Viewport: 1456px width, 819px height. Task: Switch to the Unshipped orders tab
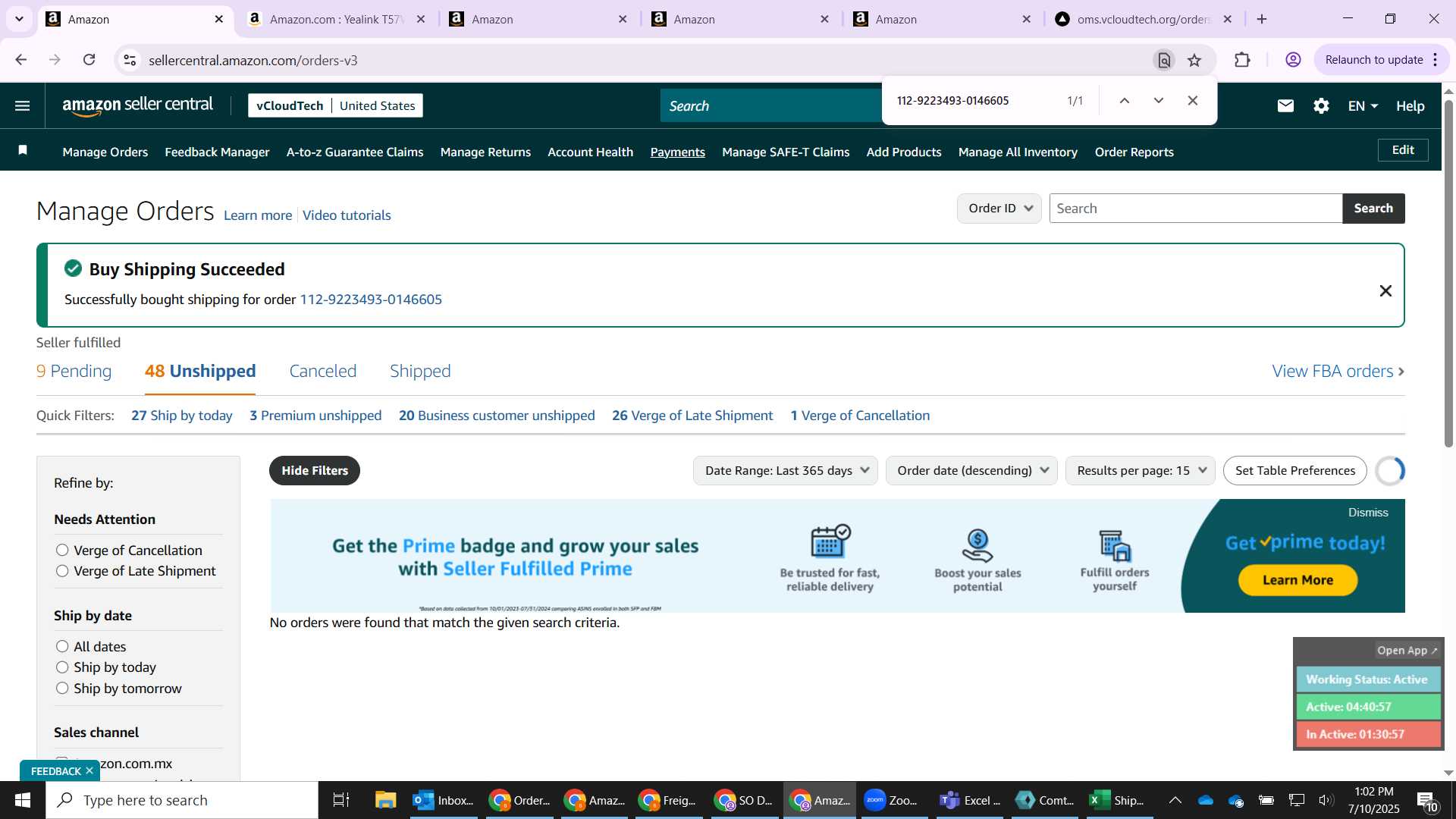click(200, 371)
